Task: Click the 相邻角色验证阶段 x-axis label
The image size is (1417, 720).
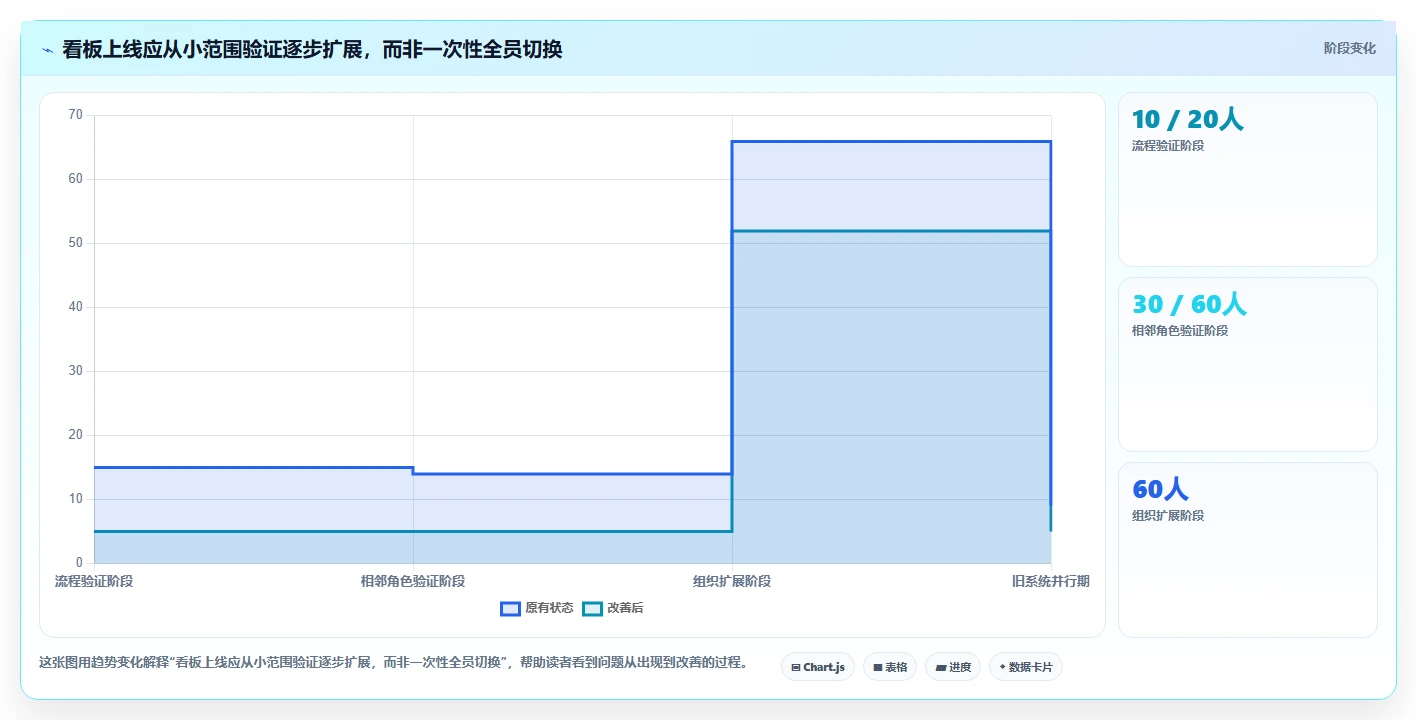Action: tap(413, 581)
